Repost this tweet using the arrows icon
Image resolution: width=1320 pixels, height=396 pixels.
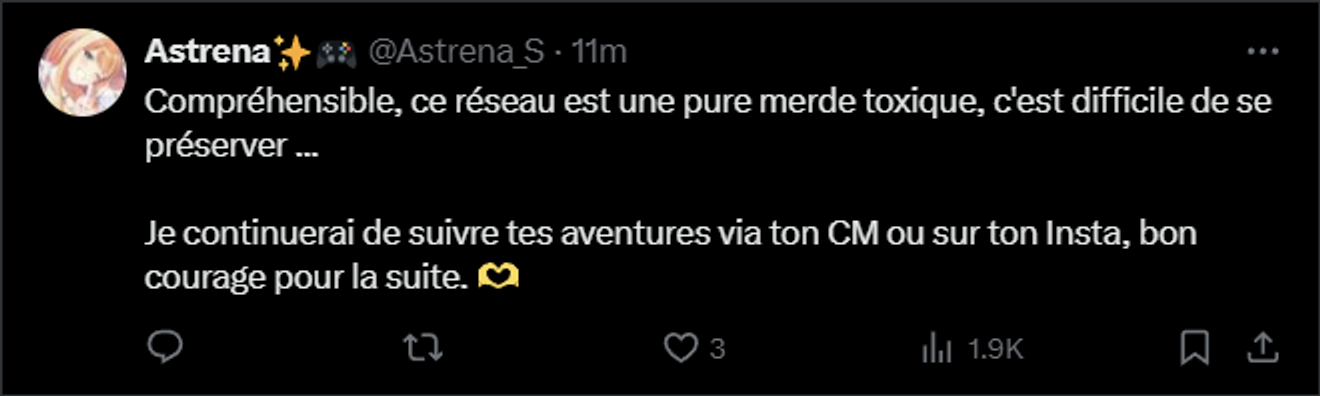pyautogui.click(x=422, y=348)
